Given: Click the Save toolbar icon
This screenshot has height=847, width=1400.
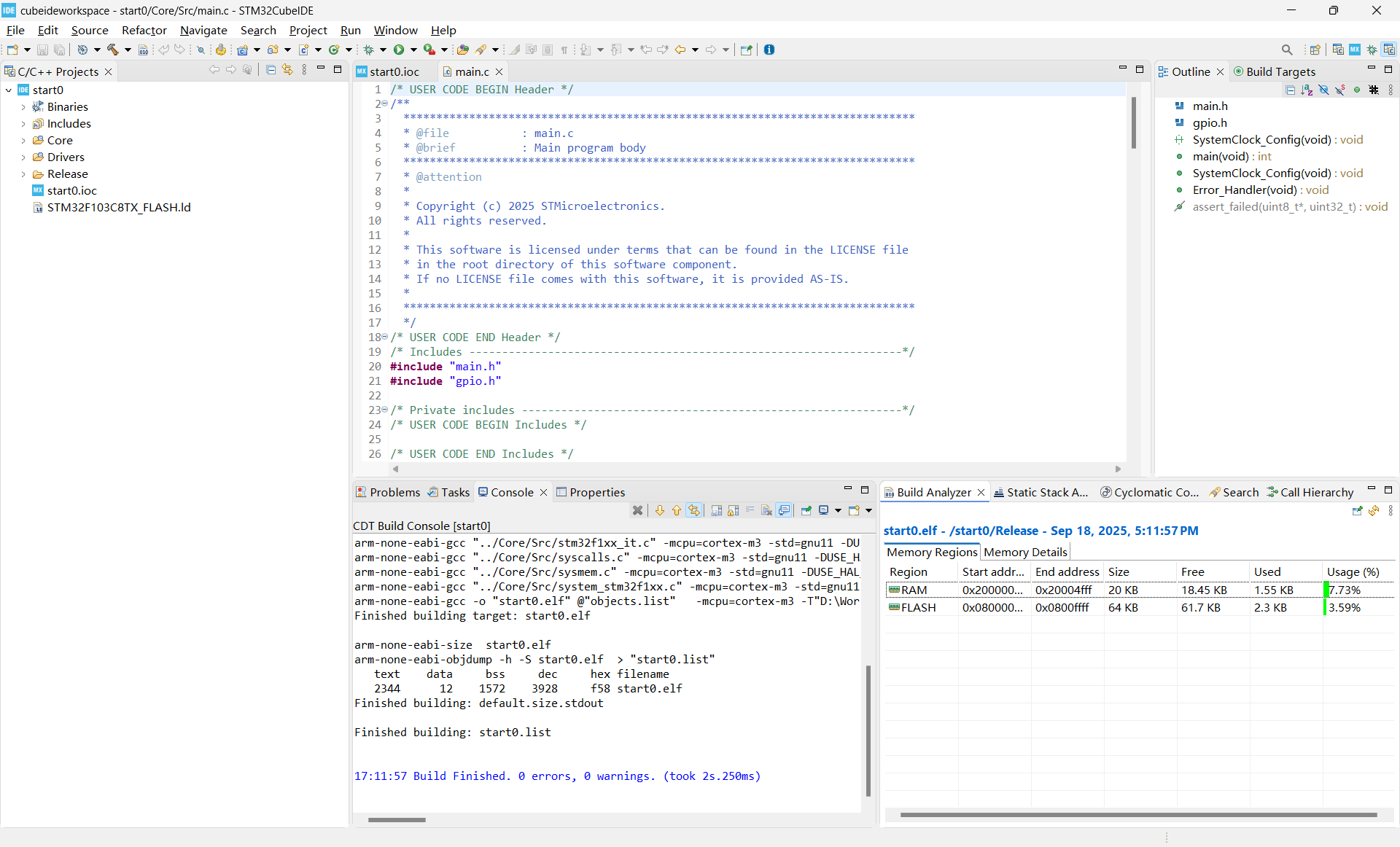Looking at the screenshot, I should [x=42, y=50].
